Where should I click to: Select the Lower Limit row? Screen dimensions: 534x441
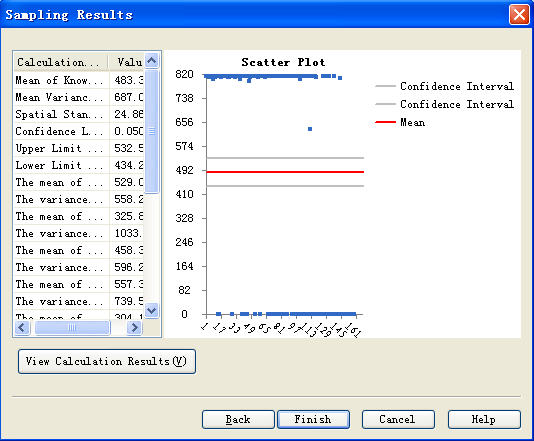pos(78,166)
